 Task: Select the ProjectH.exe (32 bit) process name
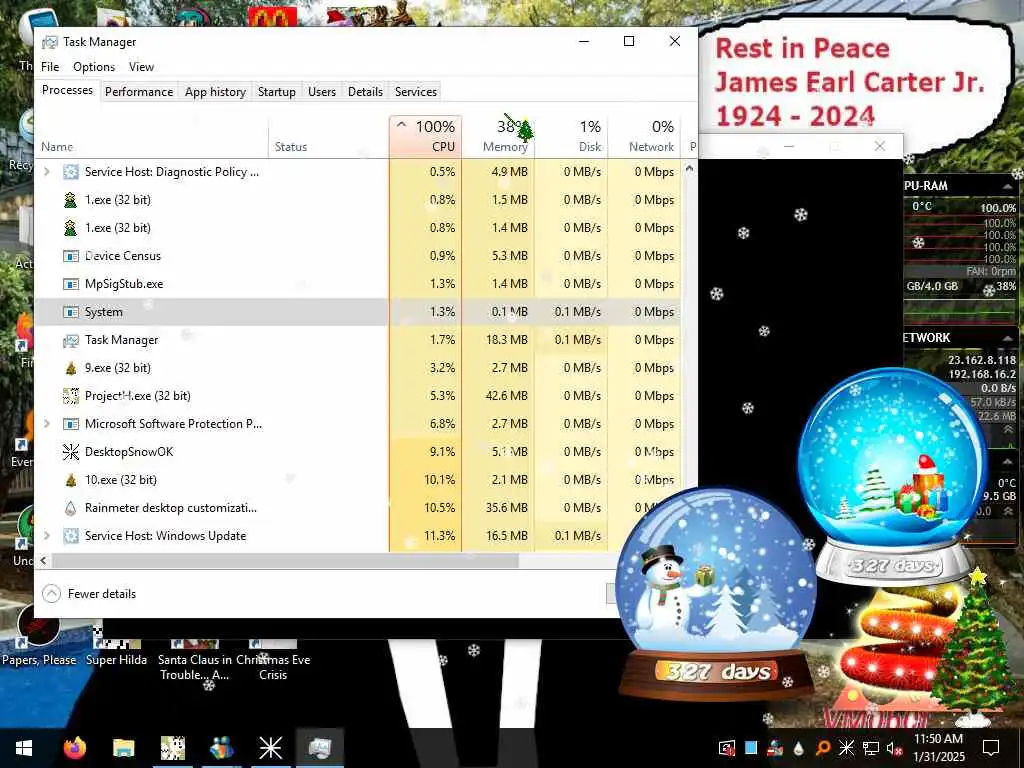(x=138, y=396)
